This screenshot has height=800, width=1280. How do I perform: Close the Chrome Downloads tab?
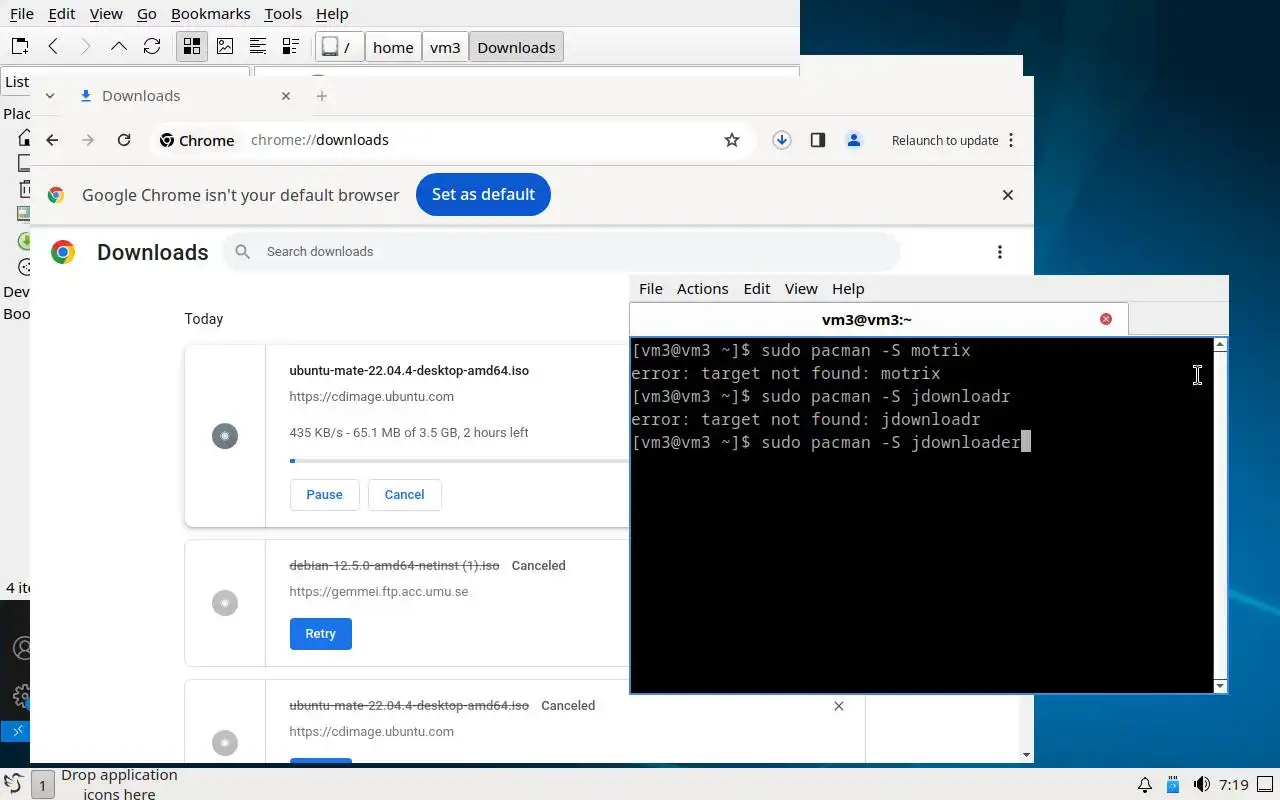pos(286,96)
